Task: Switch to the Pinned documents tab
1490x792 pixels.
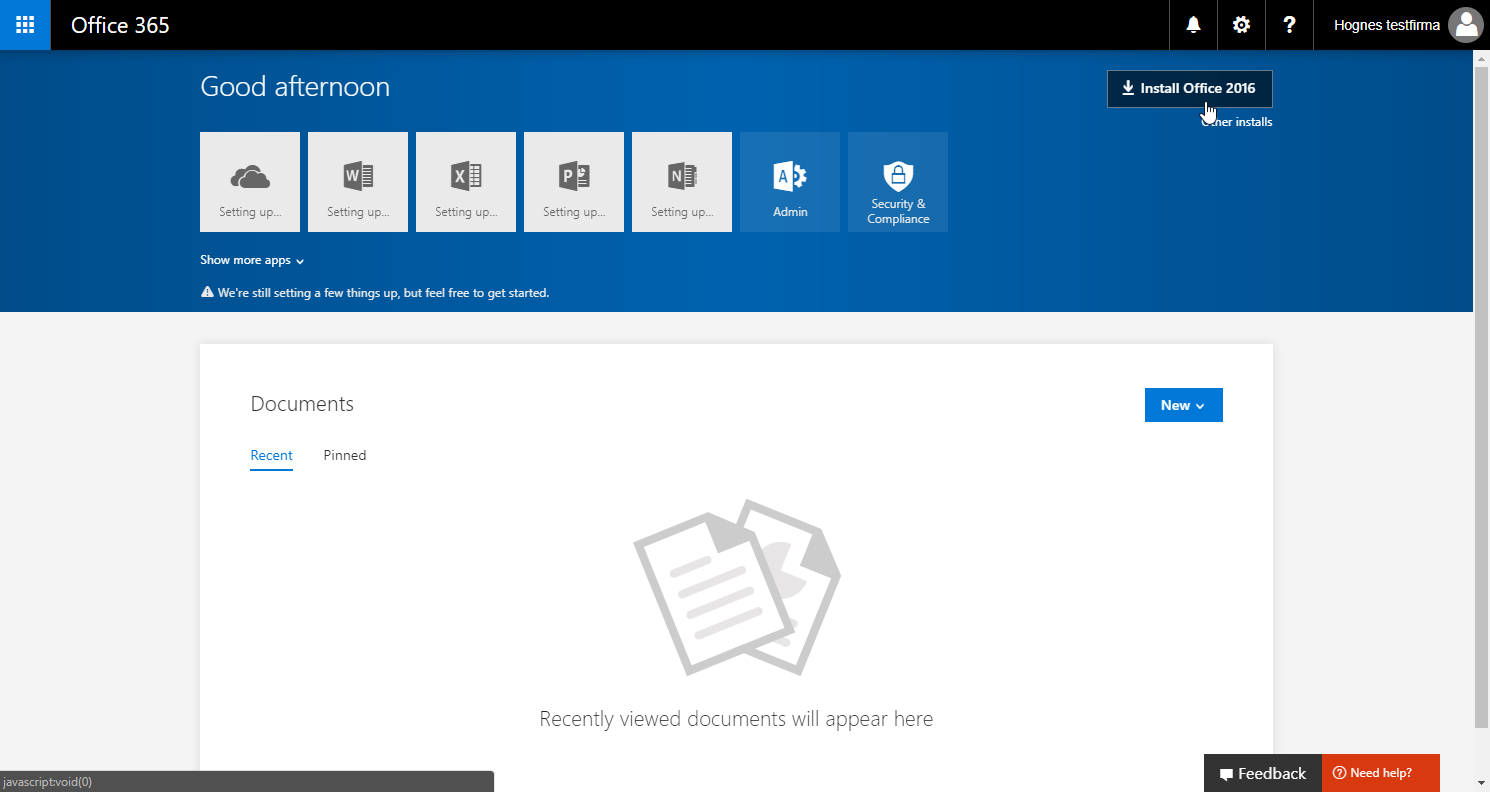Action: coord(345,456)
